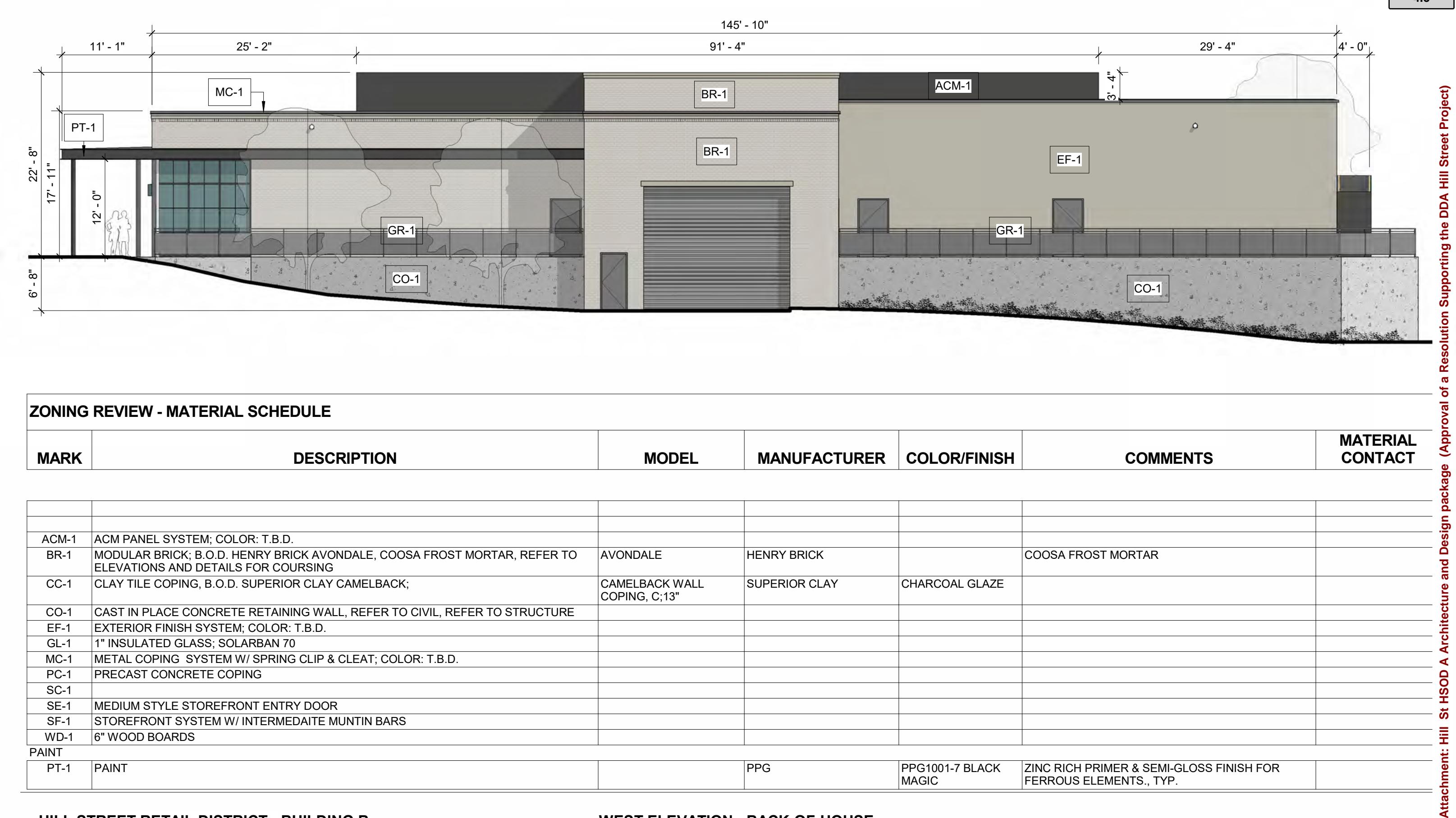Screen dimensions: 1456x818
Task: Select the AVONDALE model cell
Action: pos(631,555)
